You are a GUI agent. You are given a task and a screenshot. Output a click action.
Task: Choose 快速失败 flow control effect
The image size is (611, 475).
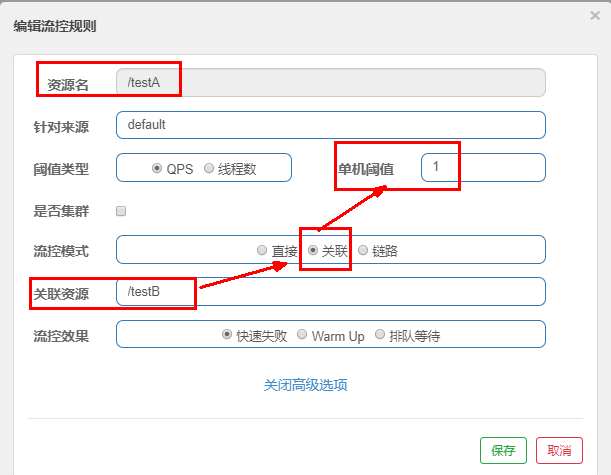tap(226, 335)
